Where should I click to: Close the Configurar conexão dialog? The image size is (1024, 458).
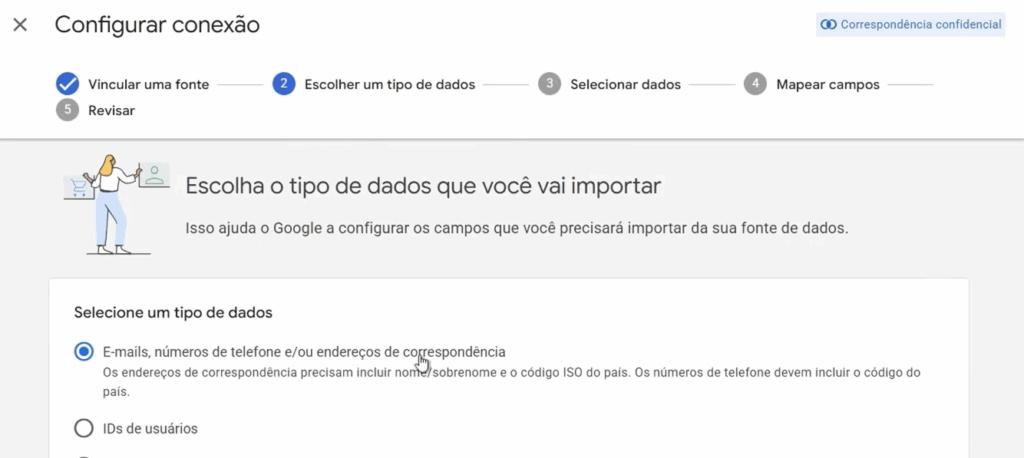(x=20, y=25)
